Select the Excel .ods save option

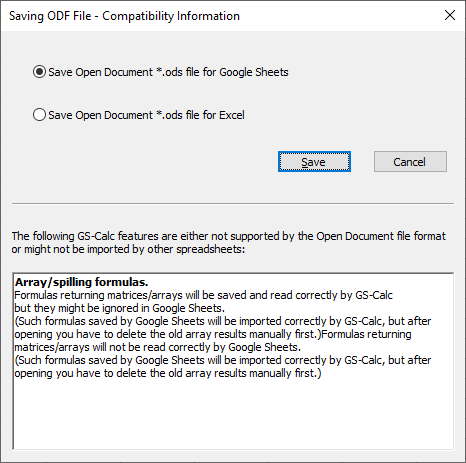pyautogui.click(x=39, y=115)
